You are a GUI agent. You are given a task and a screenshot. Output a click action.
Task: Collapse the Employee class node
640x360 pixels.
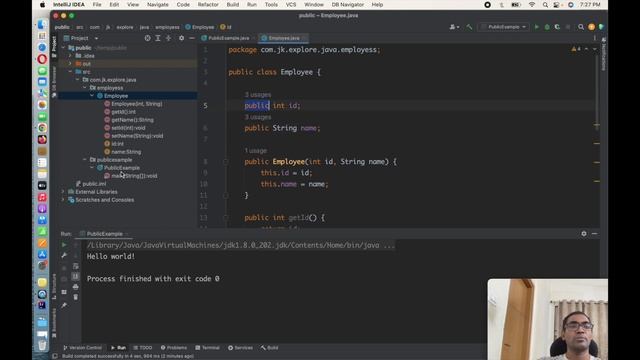click(x=92, y=96)
